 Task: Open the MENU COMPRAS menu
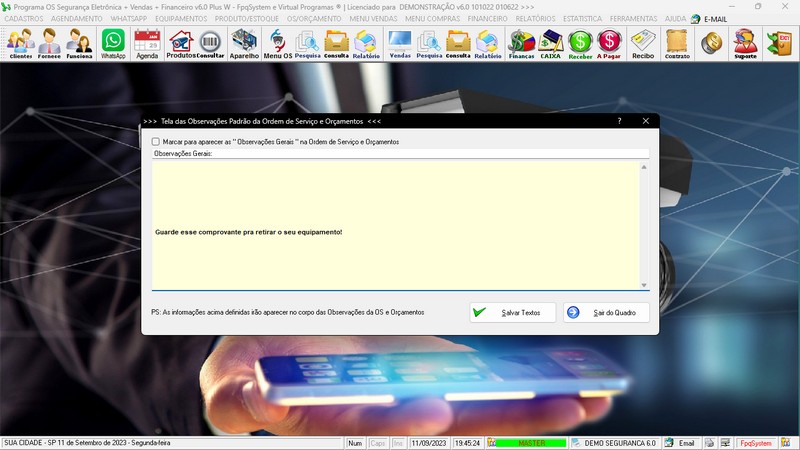[432, 19]
